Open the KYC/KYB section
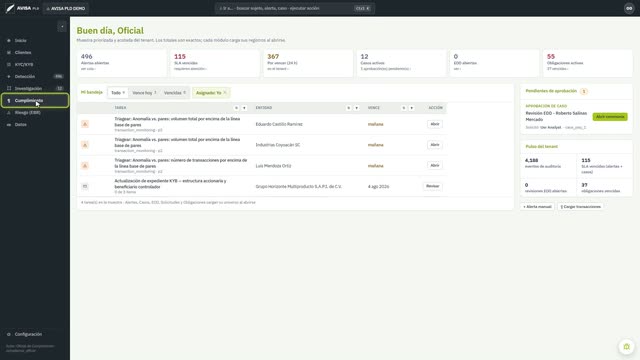Image resolution: width=640 pixels, height=360 pixels. [35, 64]
